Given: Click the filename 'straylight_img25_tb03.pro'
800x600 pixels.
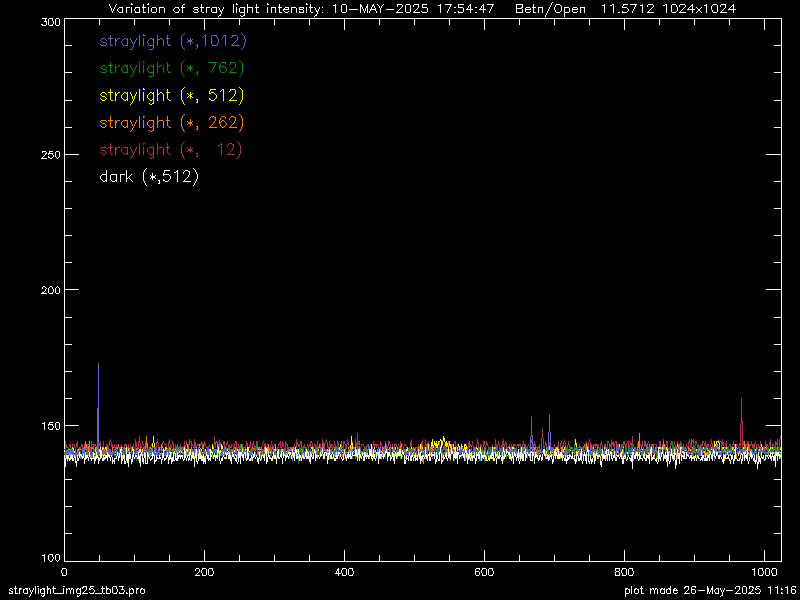Looking at the screenshot, I should pyautogui.click(x=77, y=591).
